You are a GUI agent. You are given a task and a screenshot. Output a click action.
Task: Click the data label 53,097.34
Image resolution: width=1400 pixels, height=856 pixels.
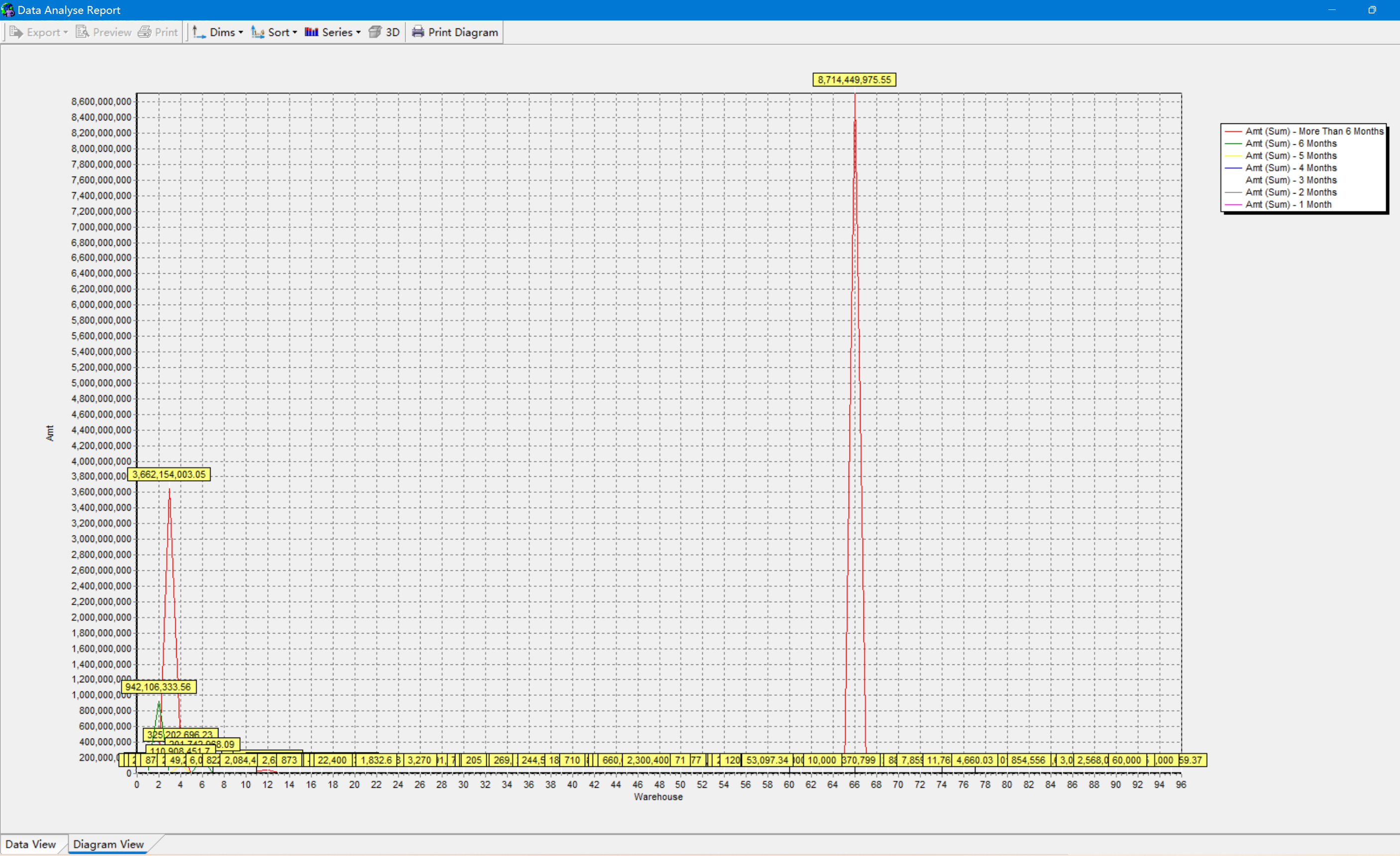[x=766, y=760]
